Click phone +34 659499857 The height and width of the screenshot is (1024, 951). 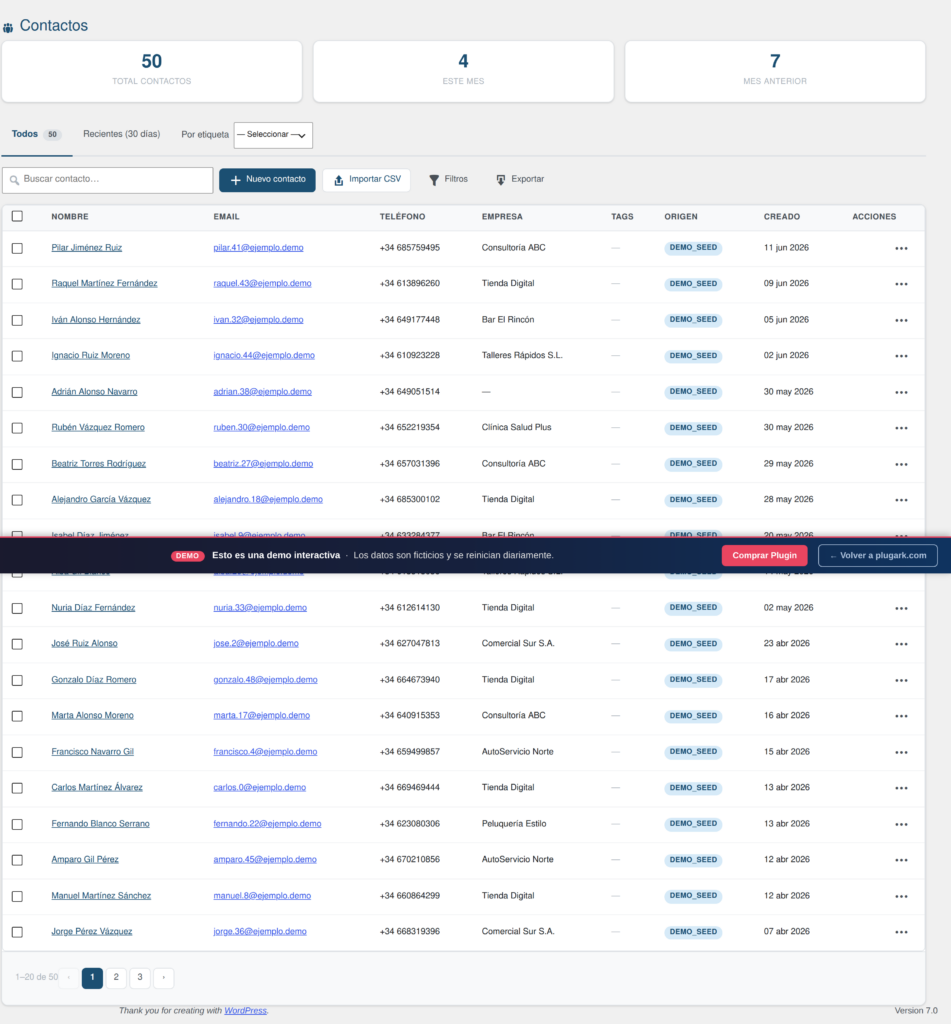[410, 752]
